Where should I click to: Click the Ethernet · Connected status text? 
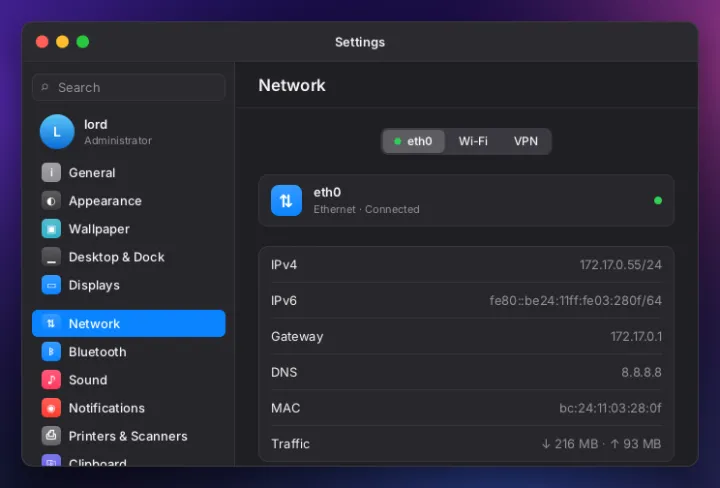(x=366, y=209)
